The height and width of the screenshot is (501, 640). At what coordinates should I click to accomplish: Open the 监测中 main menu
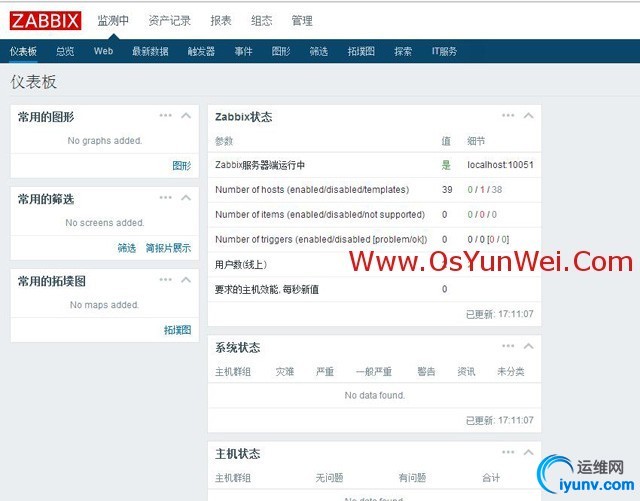[x=113, y=20]
